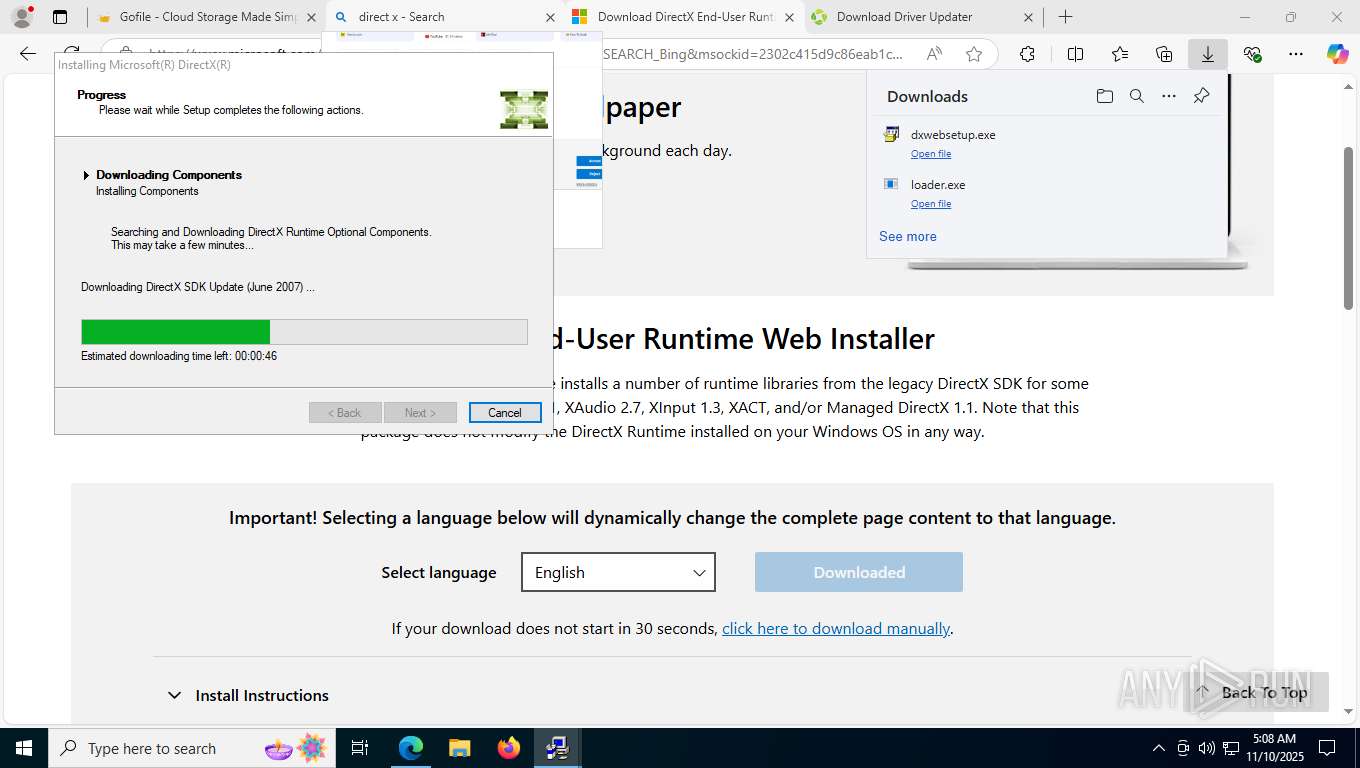The image size is (1360, 768).
Task: Open More options in Downloads panel
Action: tap(1169, 96)
